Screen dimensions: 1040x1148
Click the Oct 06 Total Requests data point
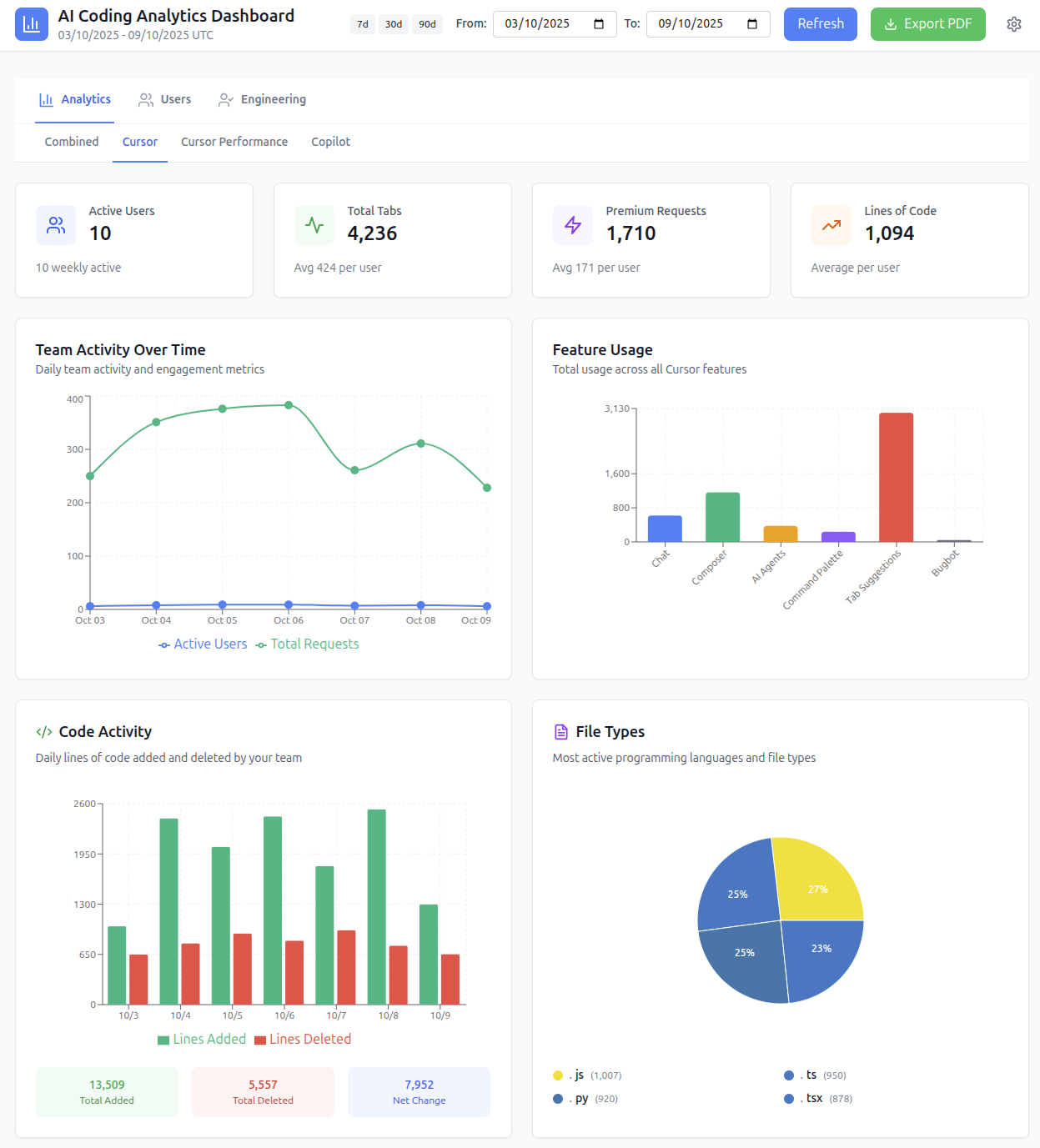tap(289, 405)
